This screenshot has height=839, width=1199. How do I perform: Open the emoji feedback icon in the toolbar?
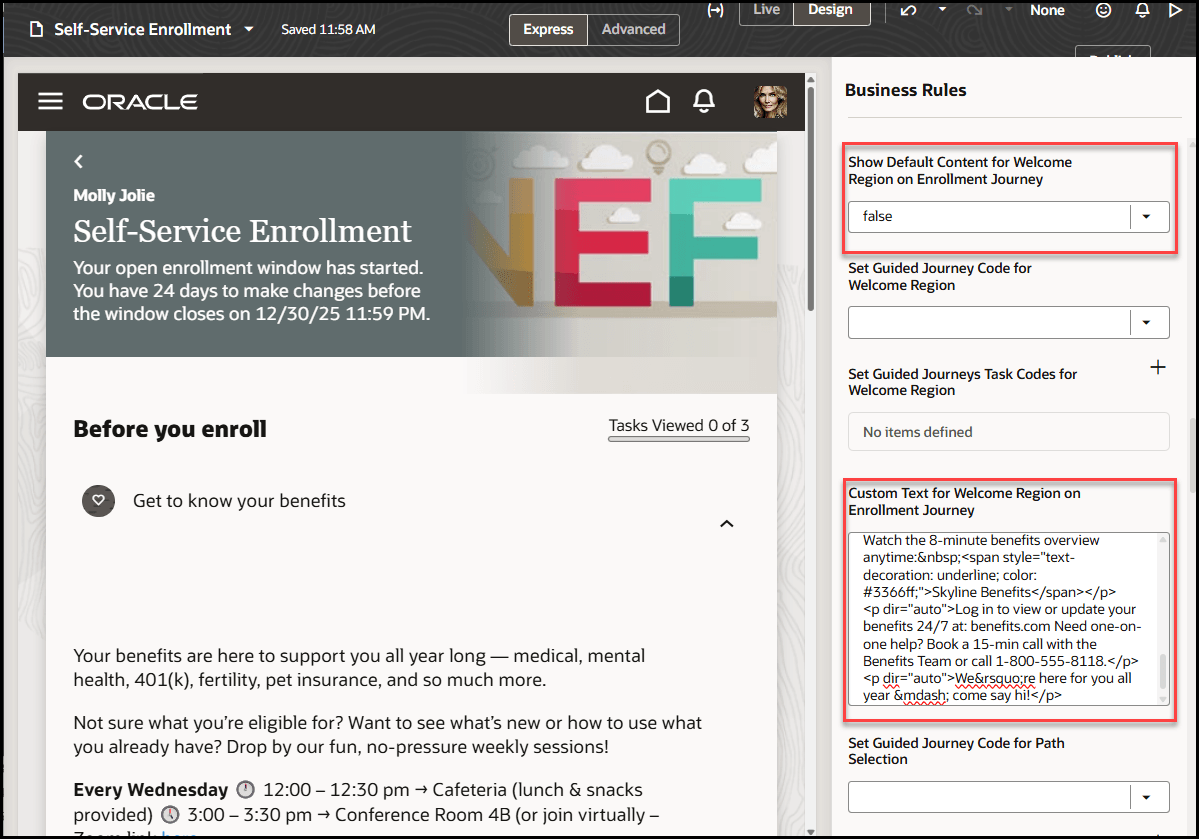tap(1103, 10)
